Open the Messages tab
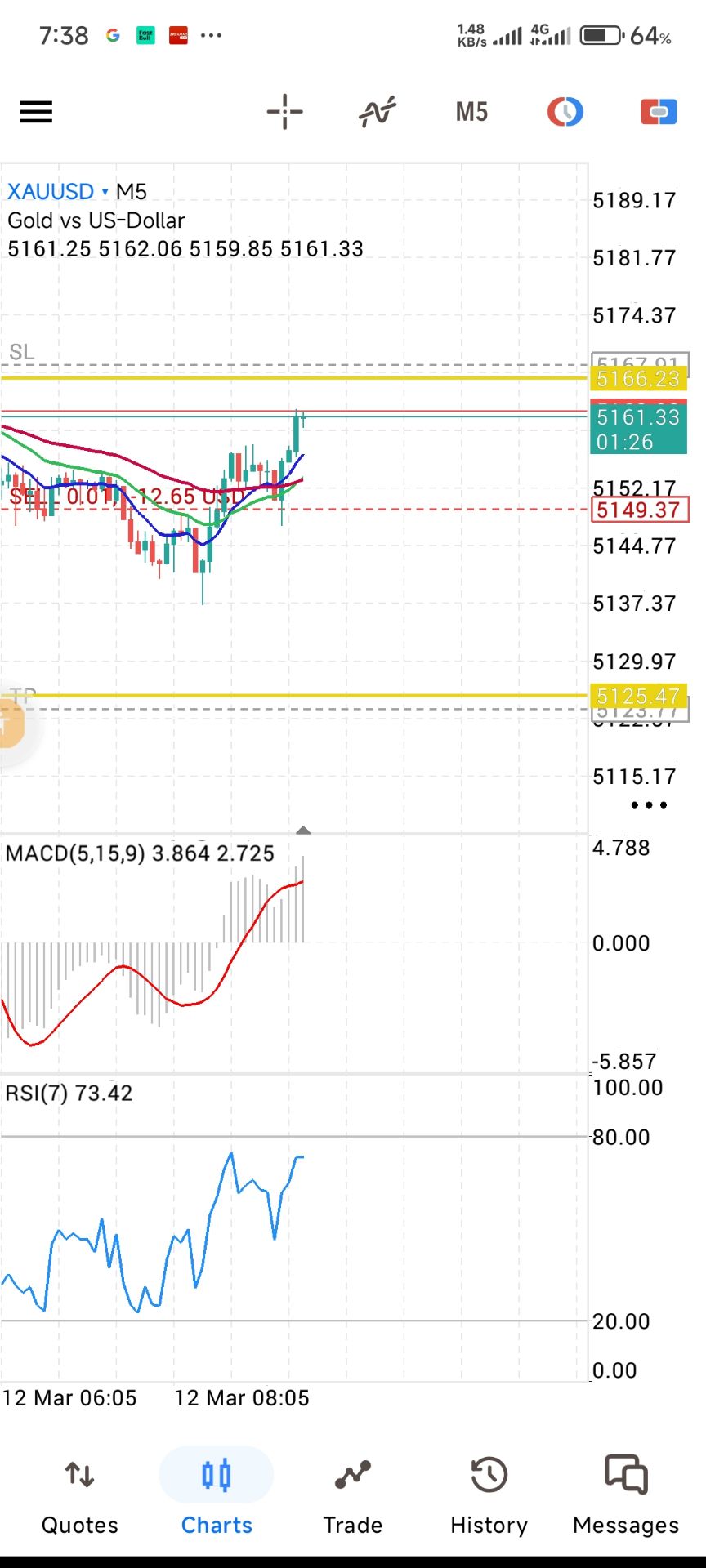Screen dimensions: 706x1568 click(626, 1496)
